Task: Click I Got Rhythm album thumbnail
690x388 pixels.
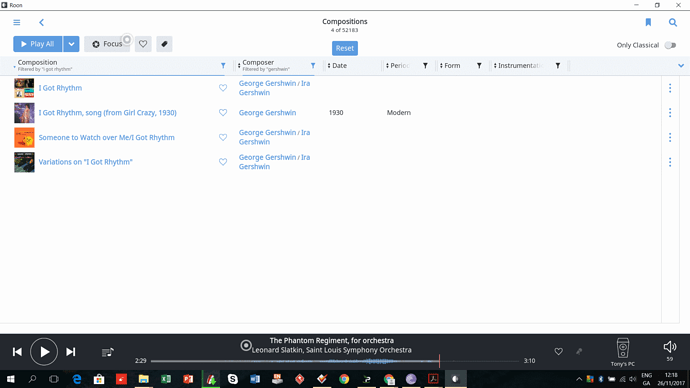Action: 24,88
